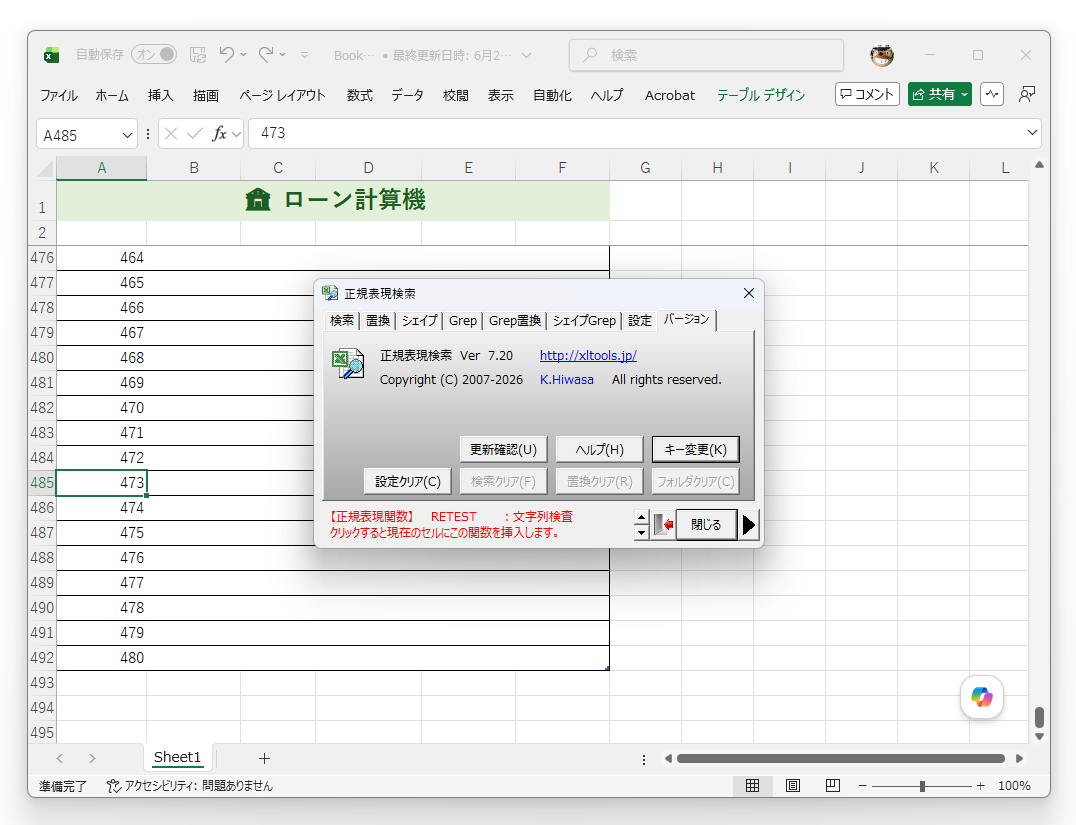Select the Sheet1 tab
This screenshot has height=825, width=1076.
coord(178,757)
